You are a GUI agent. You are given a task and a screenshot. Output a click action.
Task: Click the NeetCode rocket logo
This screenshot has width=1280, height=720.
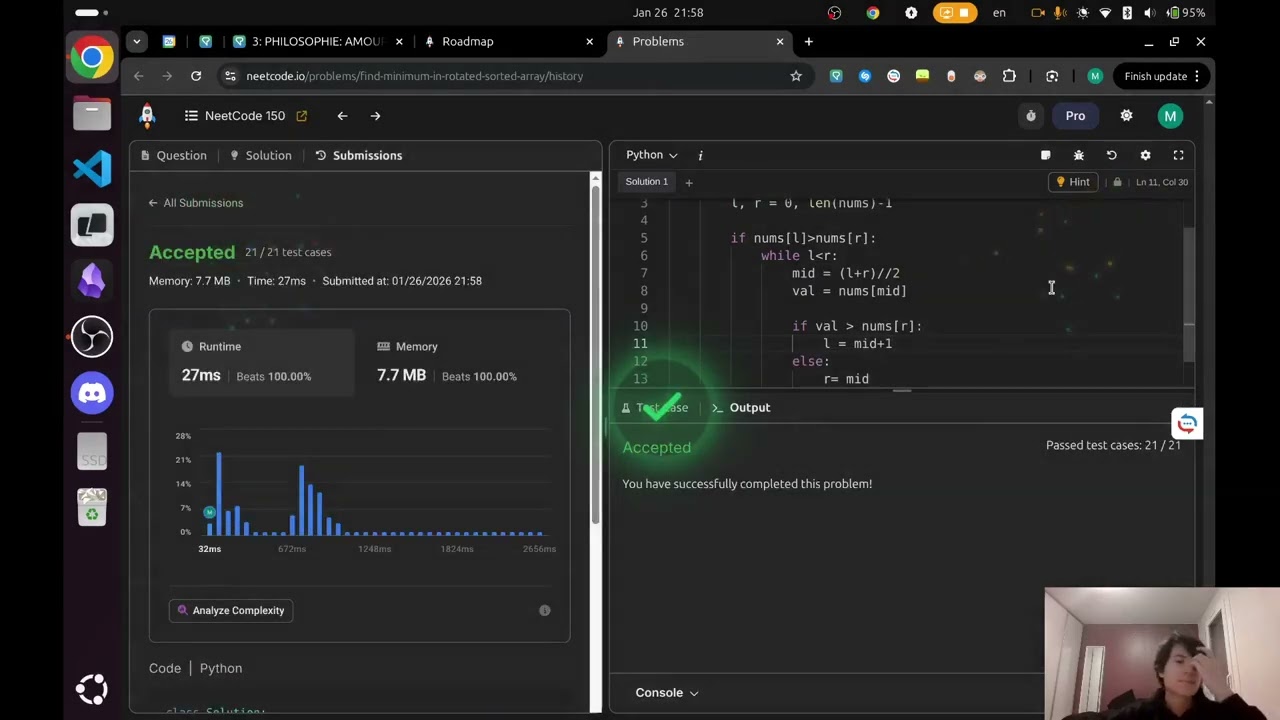coord(147,116)
